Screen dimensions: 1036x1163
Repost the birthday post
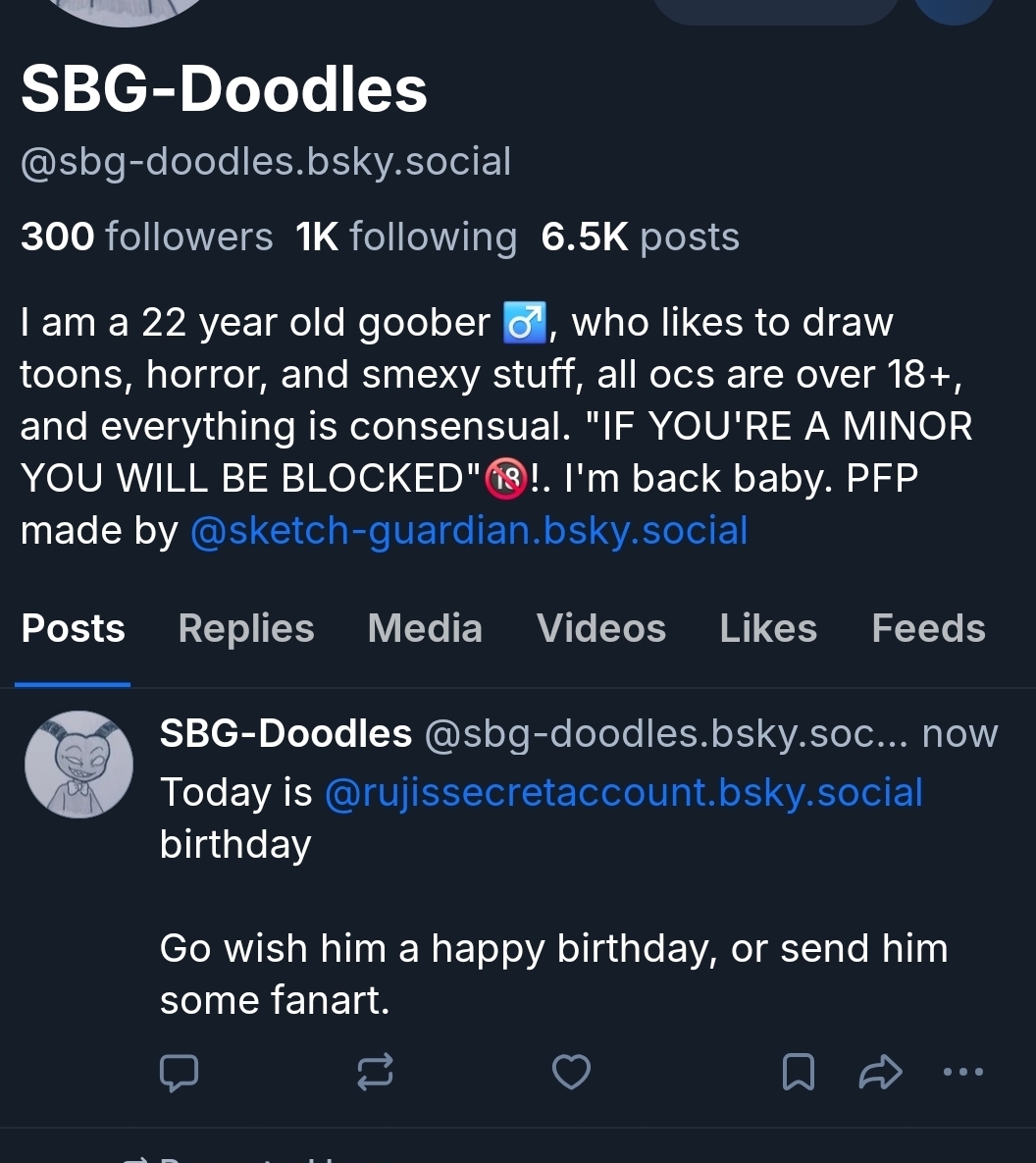375,1072
